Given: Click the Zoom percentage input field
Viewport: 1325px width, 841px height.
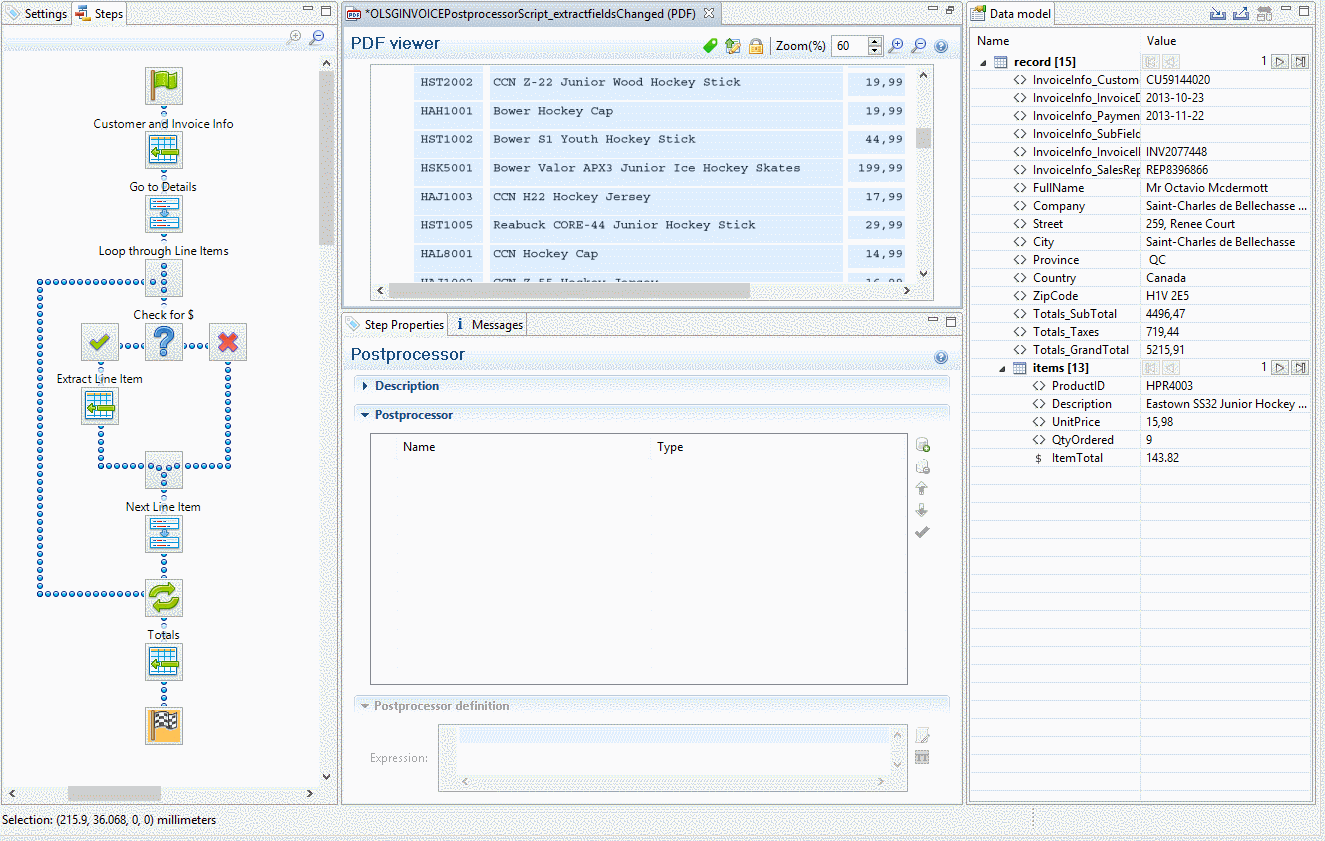Looking at the screenshot, I should tap(848, 46).
